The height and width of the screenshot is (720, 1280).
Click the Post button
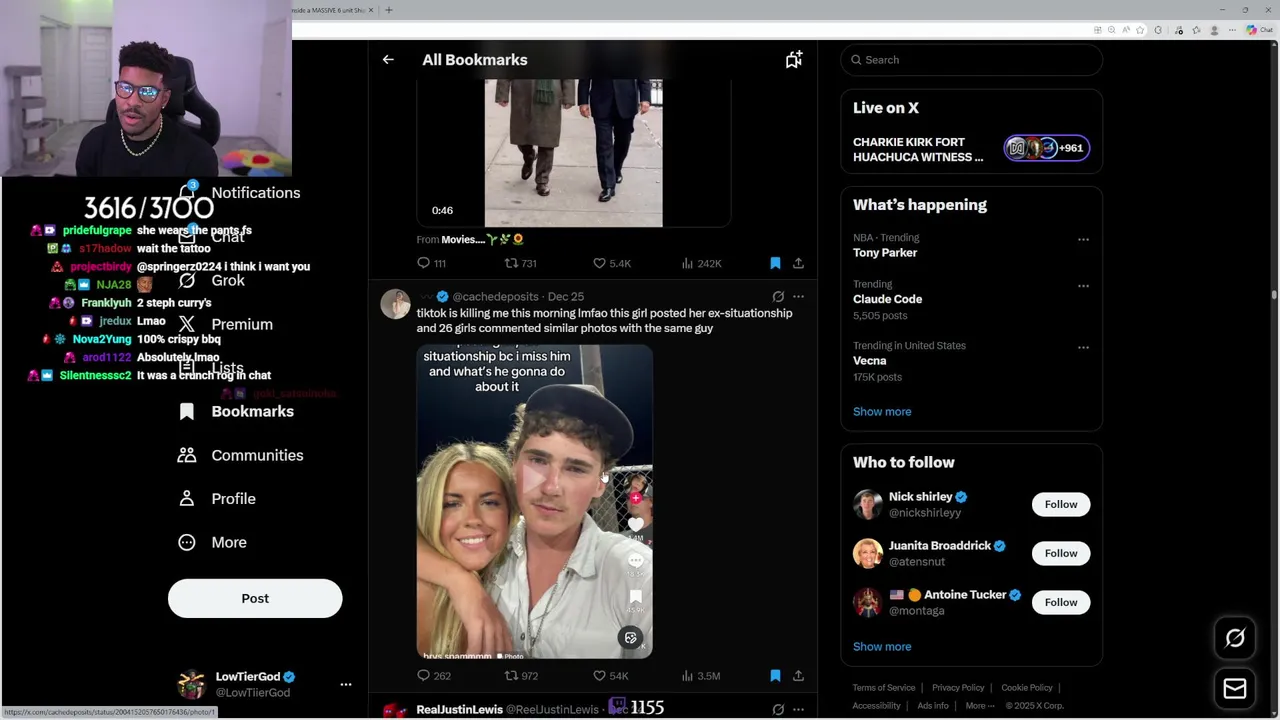255,598
